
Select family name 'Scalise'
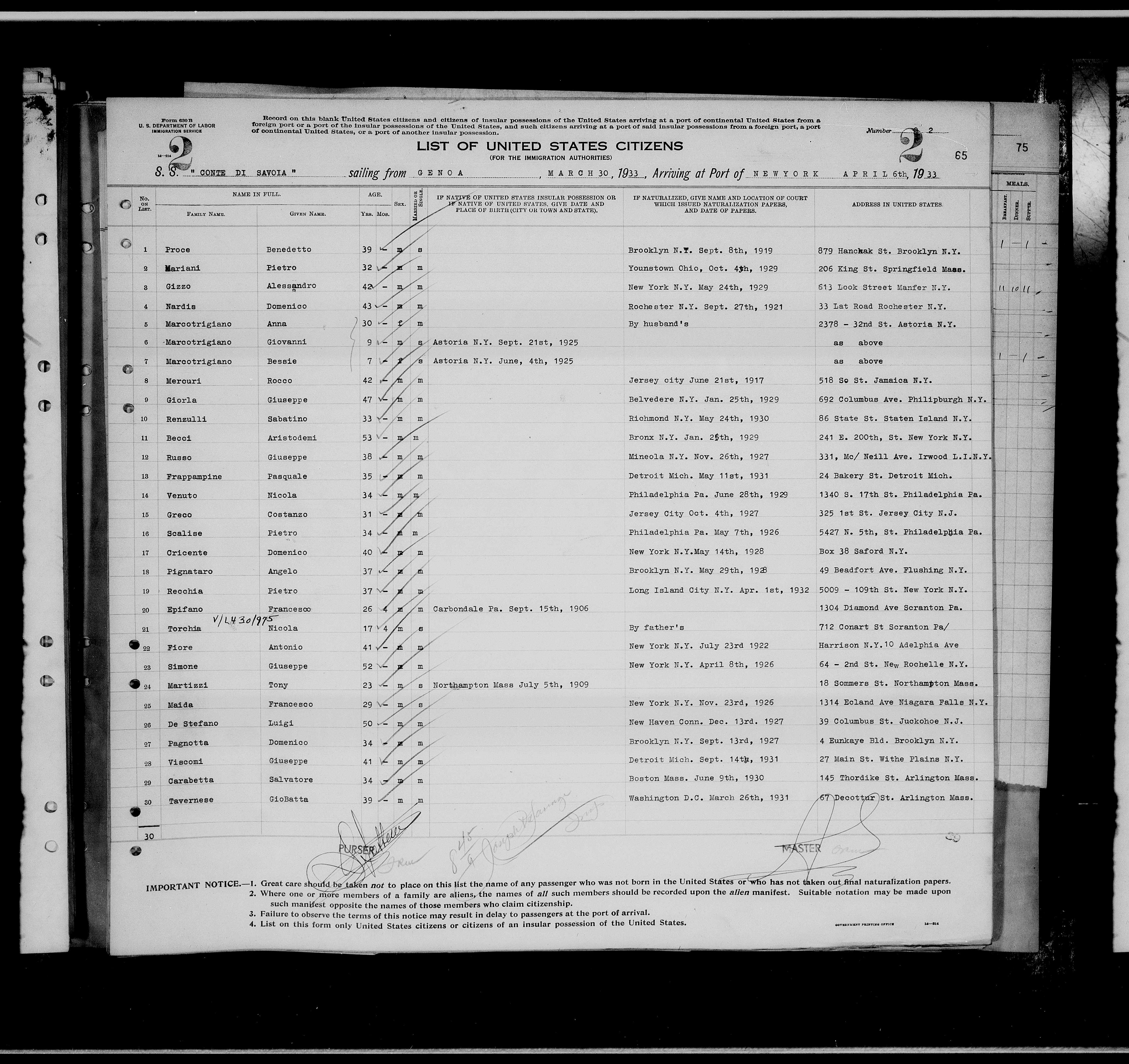(x=184, y=534)
